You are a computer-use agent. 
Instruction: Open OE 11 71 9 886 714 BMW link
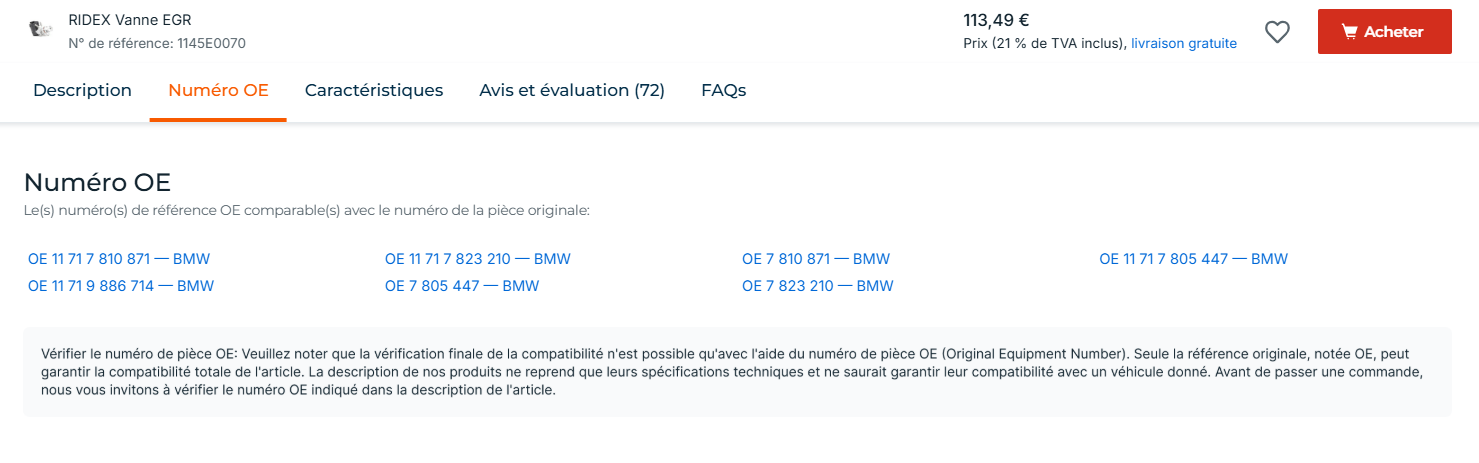coord(121,286)
